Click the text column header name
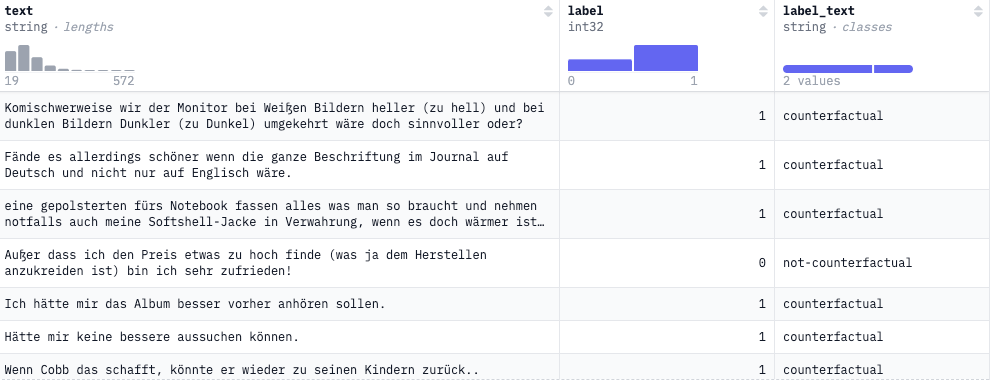The height and width of the screenshot is (380, 990). 19,11
